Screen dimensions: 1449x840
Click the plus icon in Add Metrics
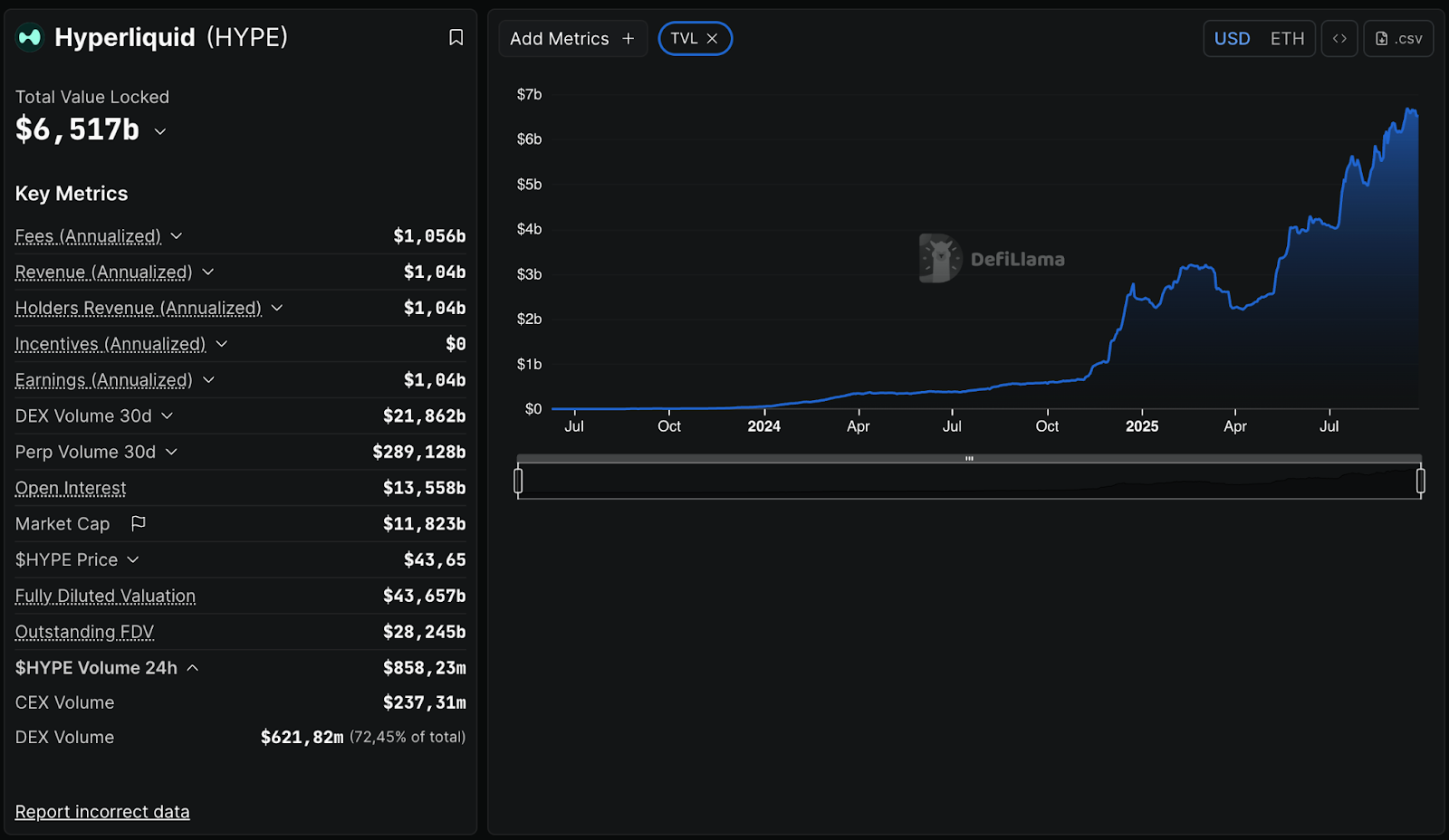[x=629, y=39]
